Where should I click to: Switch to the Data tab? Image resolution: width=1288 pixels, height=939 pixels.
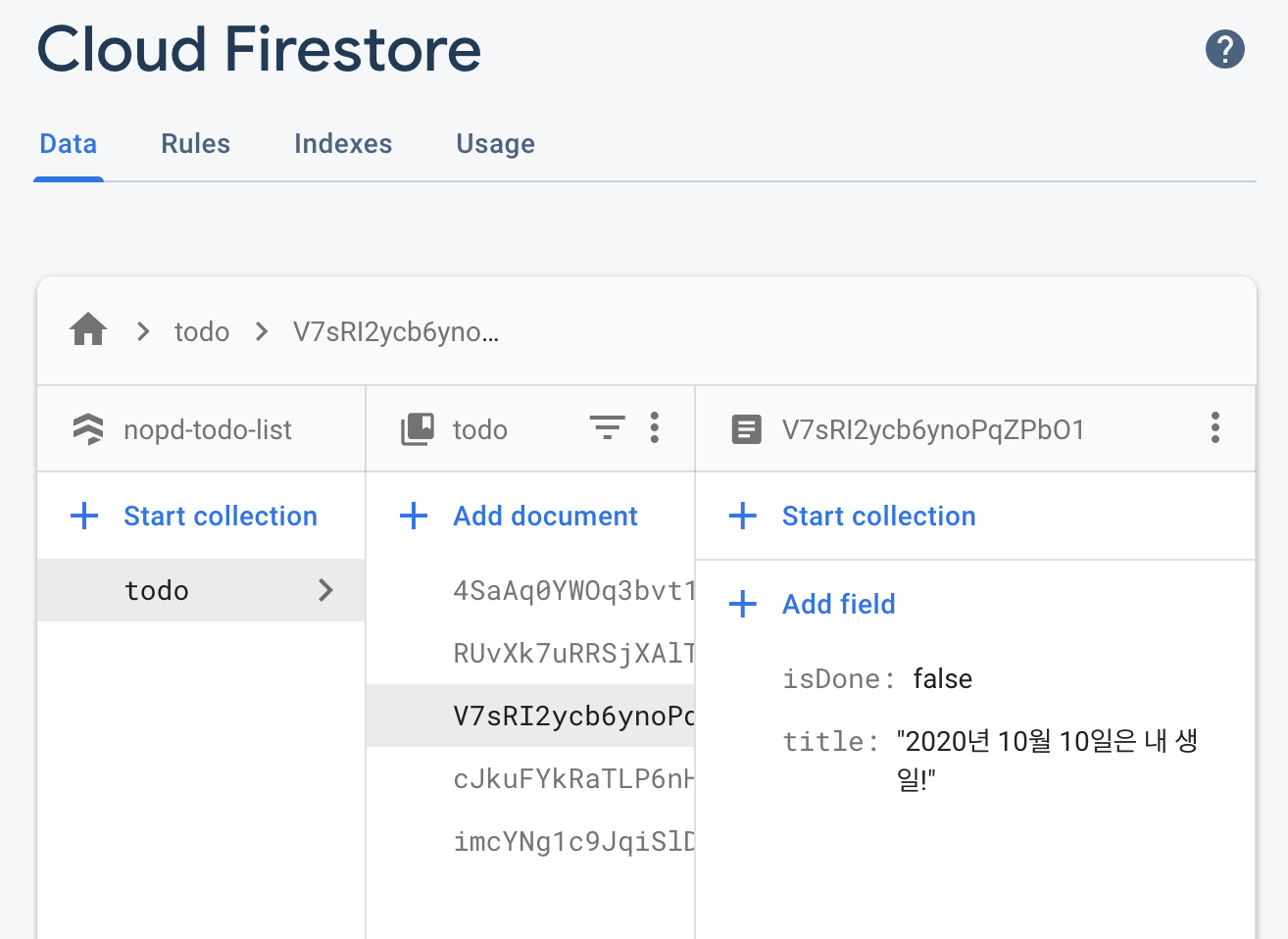[x=69, y=144]
